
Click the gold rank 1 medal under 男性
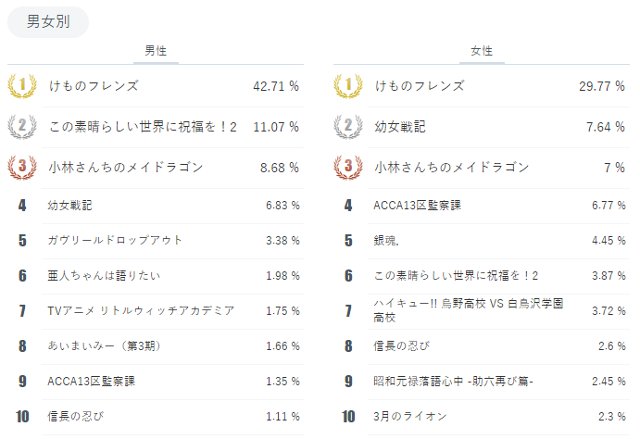click(22, 86)
